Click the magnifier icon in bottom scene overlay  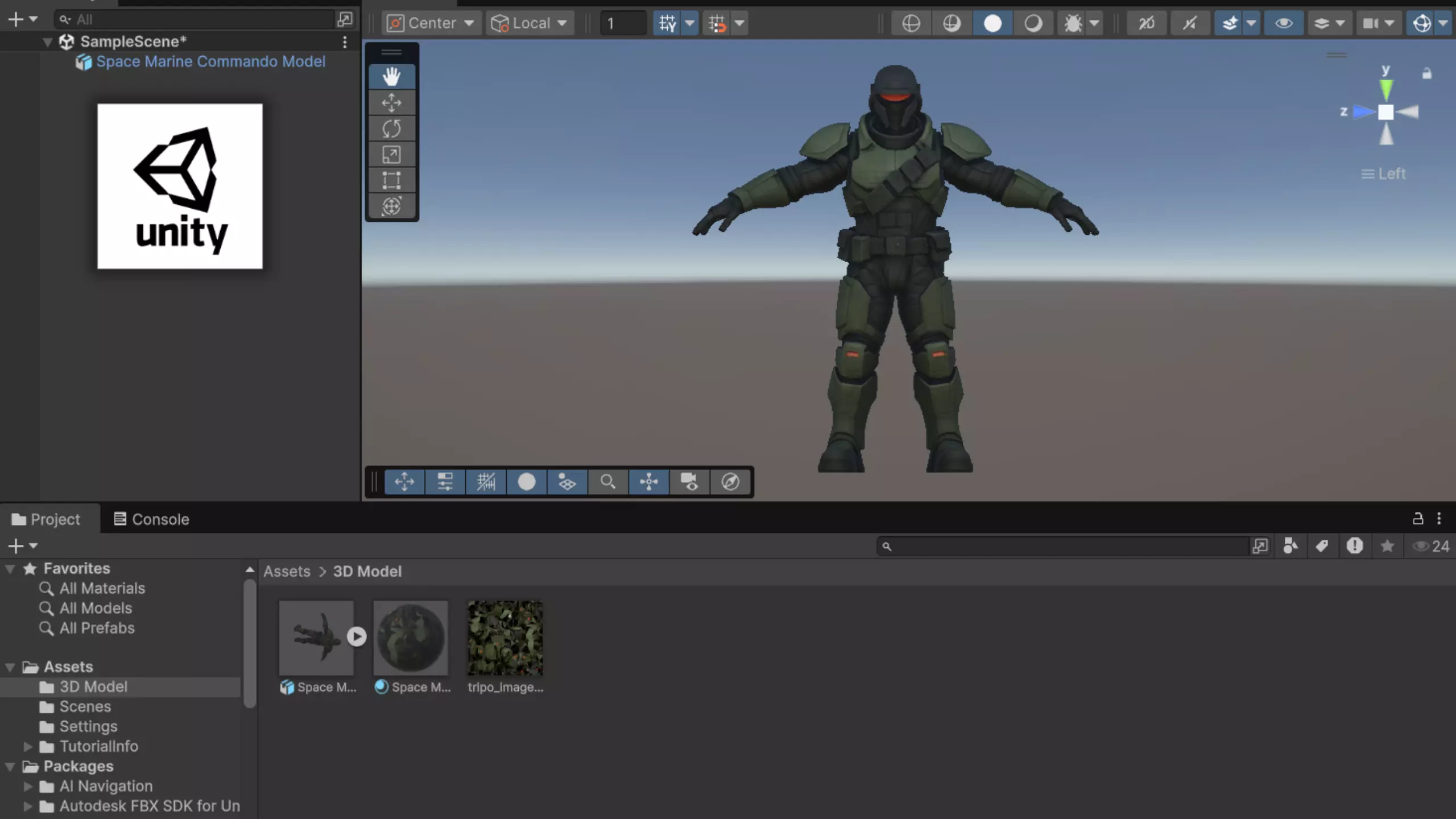coord(607,482)
